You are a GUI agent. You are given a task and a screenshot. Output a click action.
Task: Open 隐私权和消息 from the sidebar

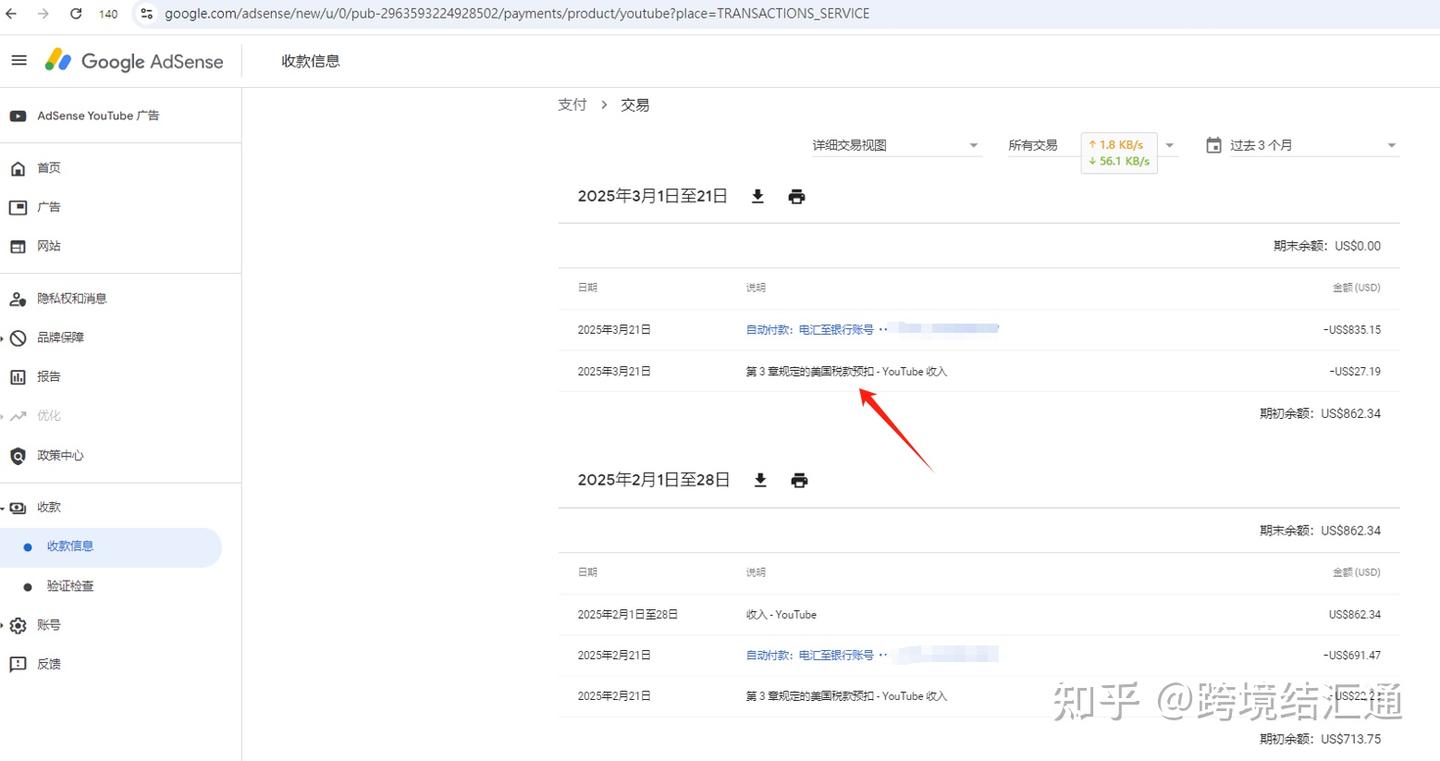pyautogui.click(x=72, y=298)
